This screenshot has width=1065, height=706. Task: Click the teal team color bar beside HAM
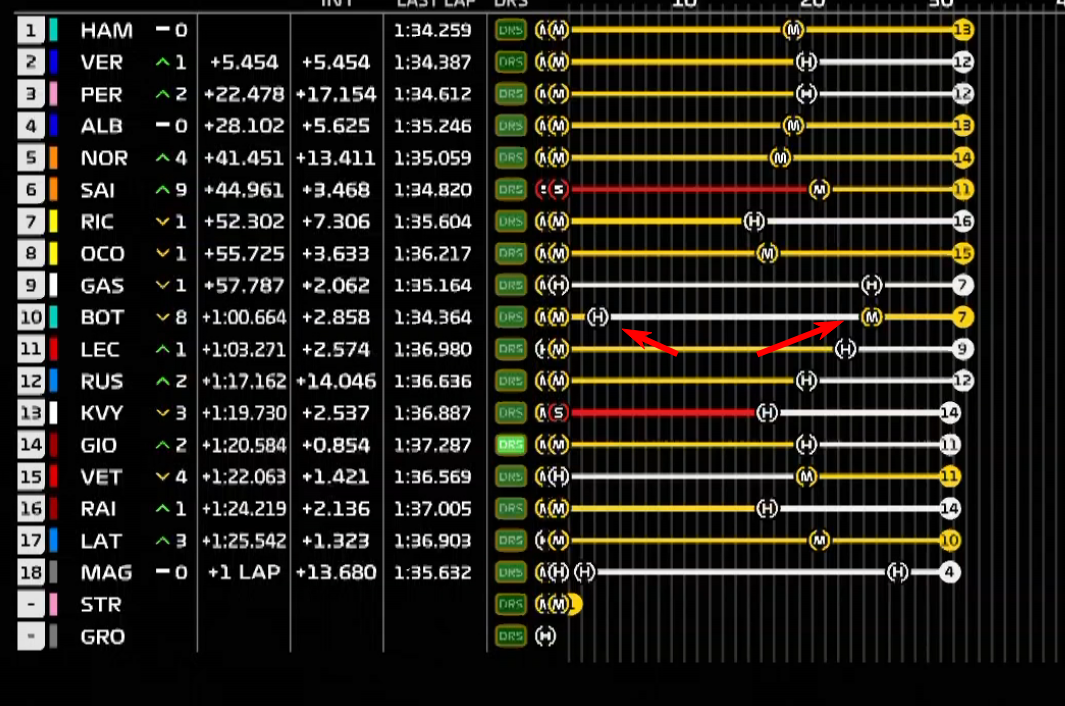54,30
